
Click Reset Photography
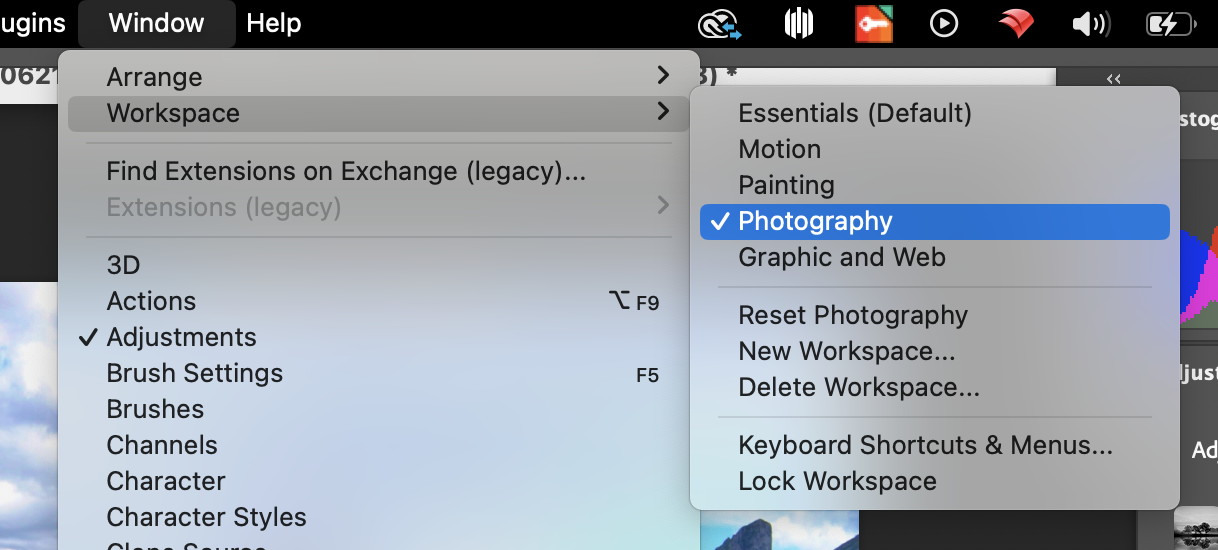click(x=853, y=315)
